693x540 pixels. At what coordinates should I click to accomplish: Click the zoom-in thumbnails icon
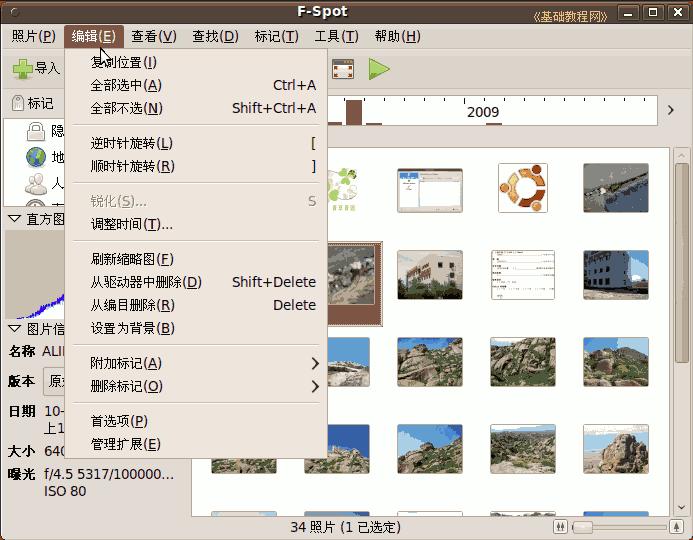[x=676, y=527]
